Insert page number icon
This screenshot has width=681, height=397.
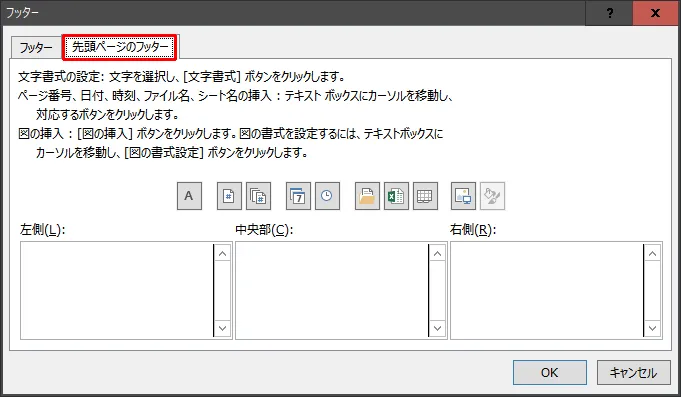click(229, 196)
